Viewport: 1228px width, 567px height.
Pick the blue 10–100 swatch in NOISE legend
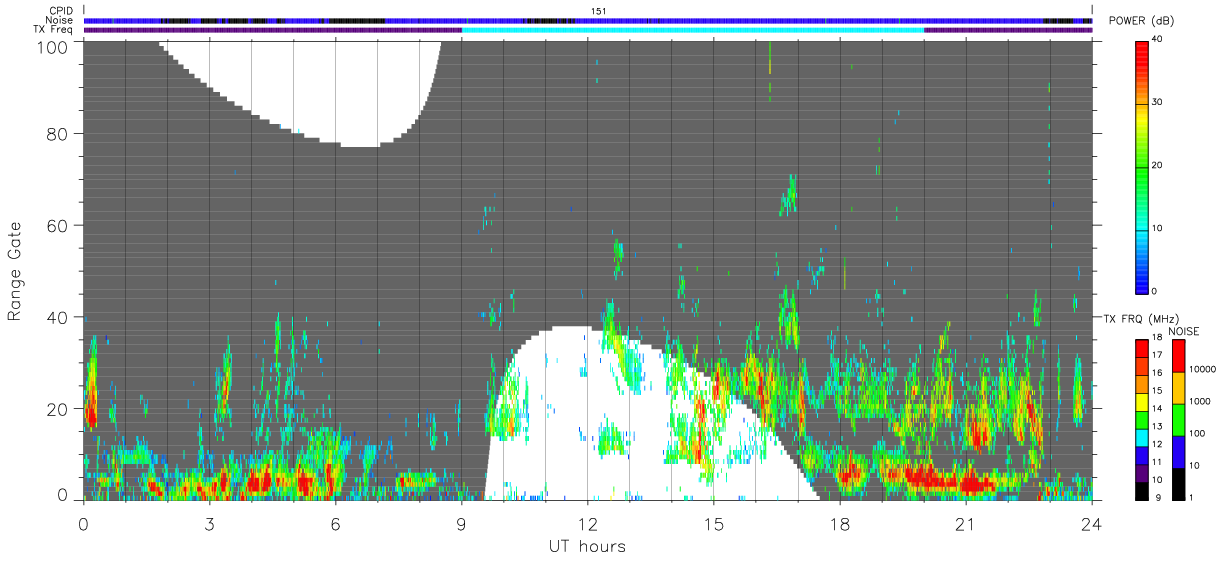[x=1178, y=452]
